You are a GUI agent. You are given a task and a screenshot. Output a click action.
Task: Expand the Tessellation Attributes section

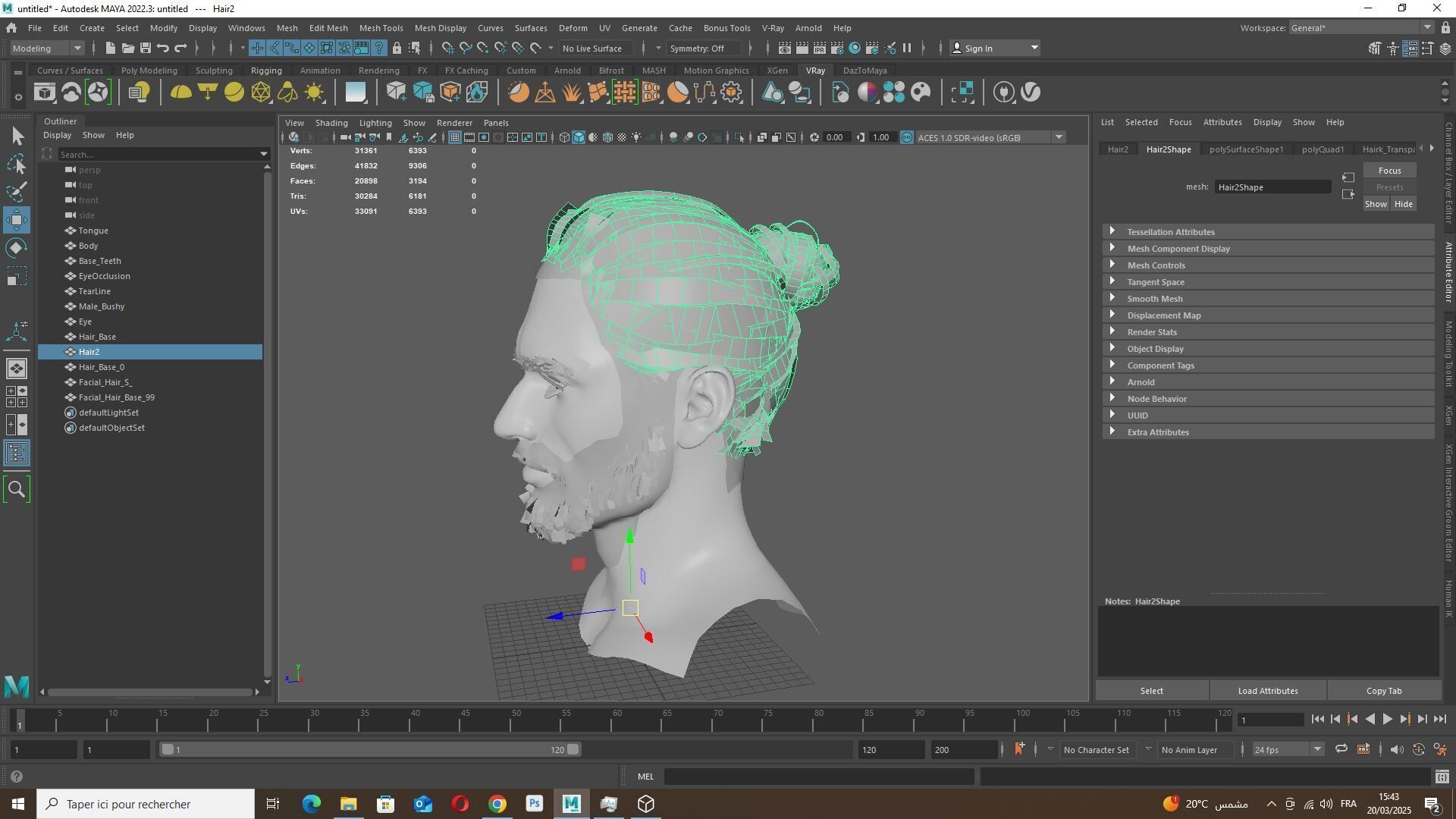(1268, 232)
